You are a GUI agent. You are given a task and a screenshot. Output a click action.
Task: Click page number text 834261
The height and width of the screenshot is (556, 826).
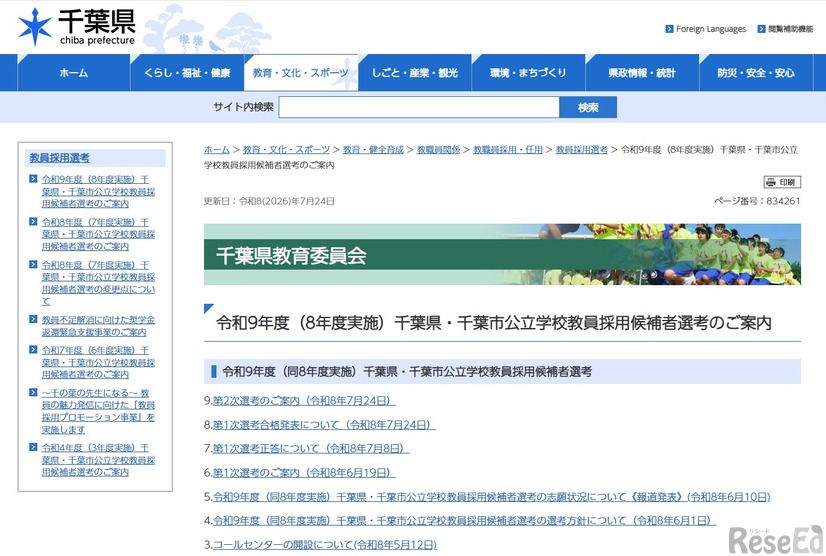point(783,201)
